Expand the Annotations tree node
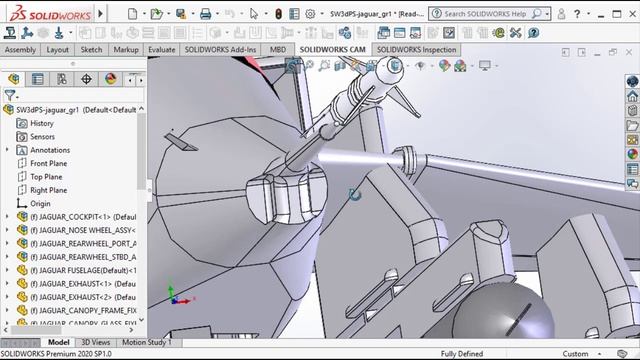Image resolution: width=640 pixels, height=360 pixels. coord(7,150)
